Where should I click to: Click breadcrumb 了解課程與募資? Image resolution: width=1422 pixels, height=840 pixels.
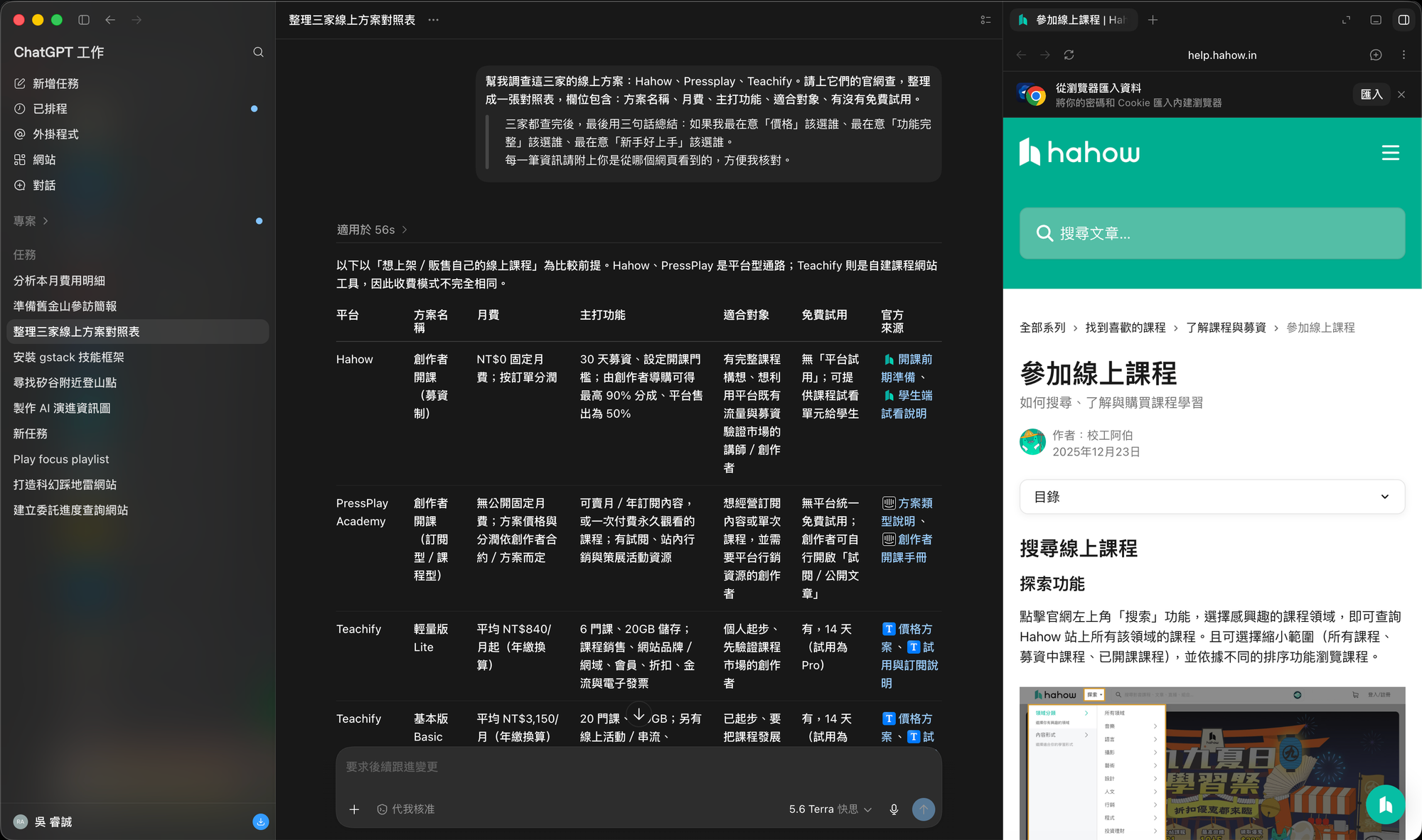click(x=1226, y=328)
